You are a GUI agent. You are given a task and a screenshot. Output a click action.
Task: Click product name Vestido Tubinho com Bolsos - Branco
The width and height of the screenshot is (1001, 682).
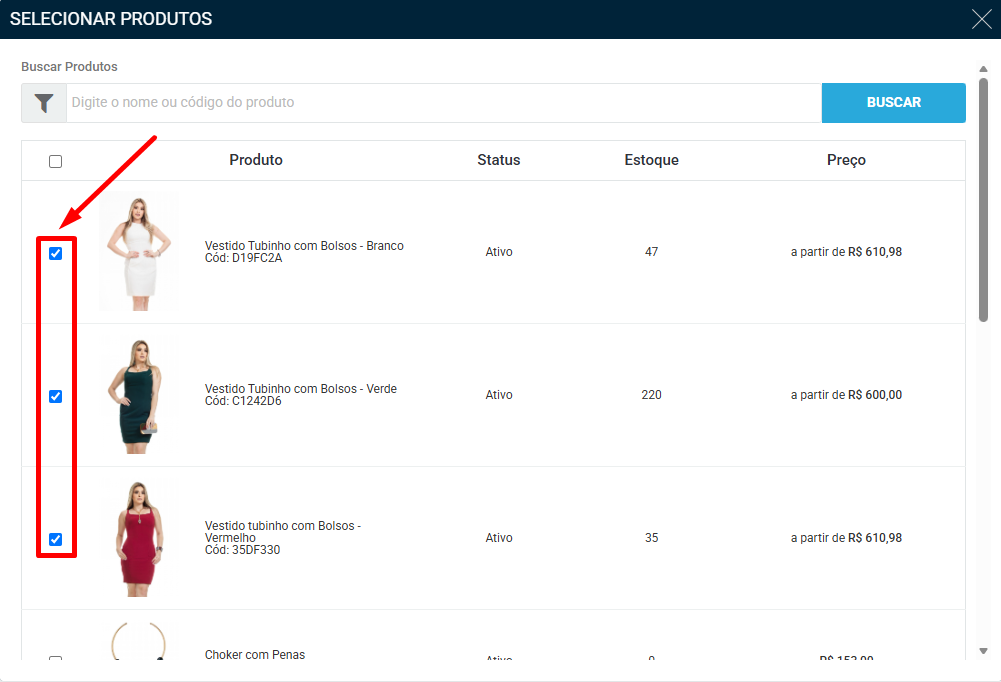pyautogui.click(x=304, y=246)
